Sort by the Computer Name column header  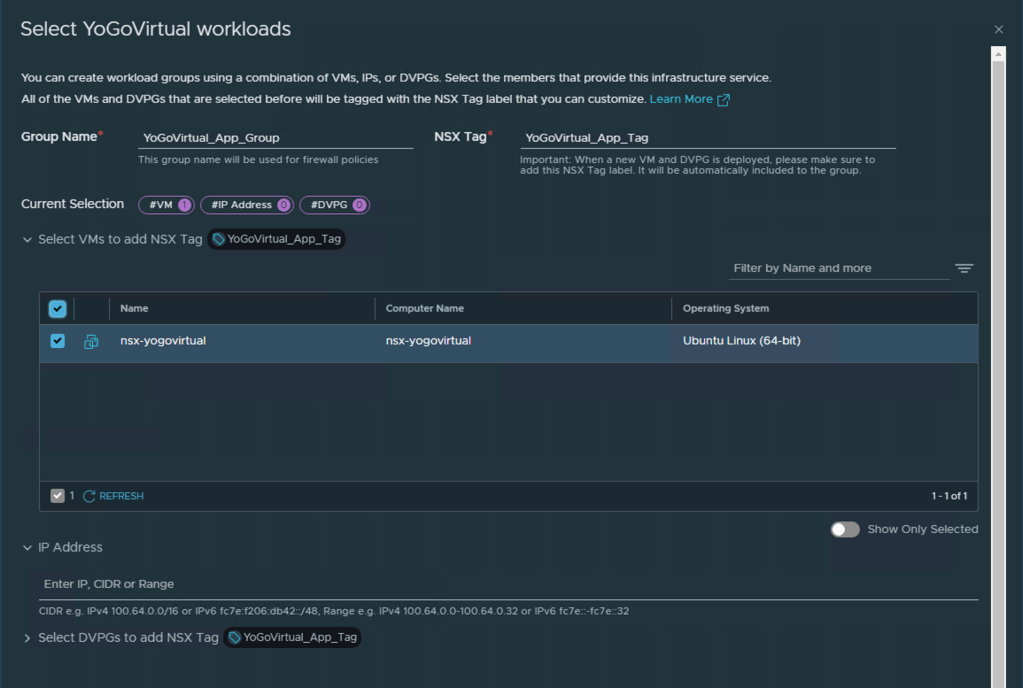pyautogui.click(x=425, y=309)
